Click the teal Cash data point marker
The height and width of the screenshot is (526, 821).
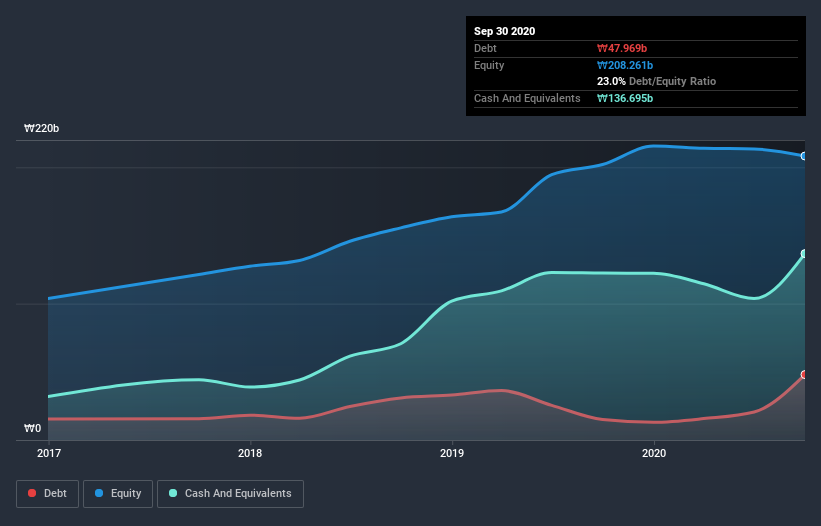click(804, 254)
